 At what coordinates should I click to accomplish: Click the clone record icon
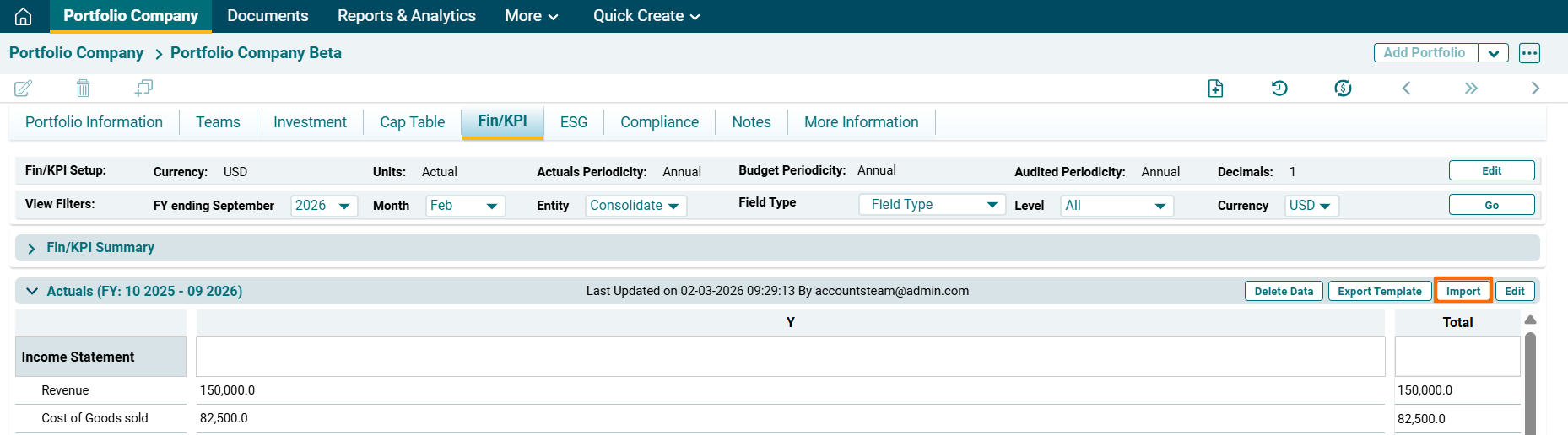coord(143,88)
